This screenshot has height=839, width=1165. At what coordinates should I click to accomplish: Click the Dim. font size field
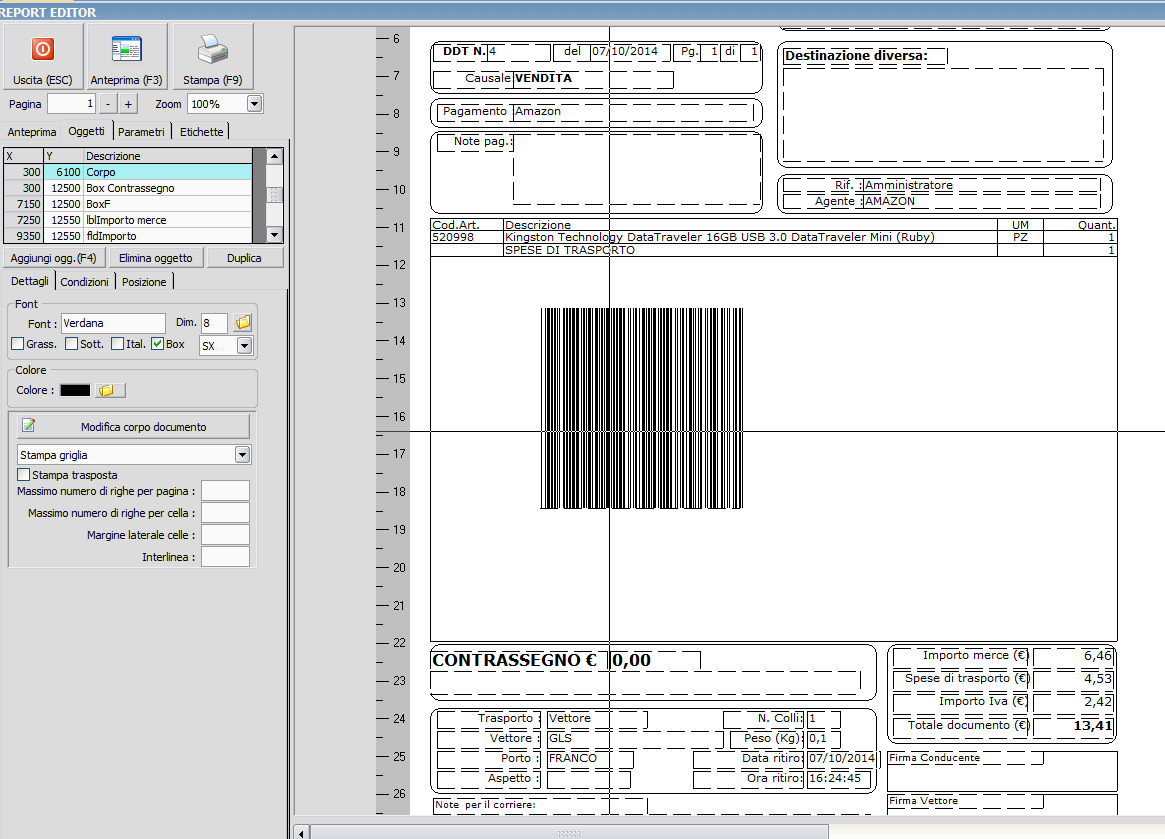tap(214, 323)
